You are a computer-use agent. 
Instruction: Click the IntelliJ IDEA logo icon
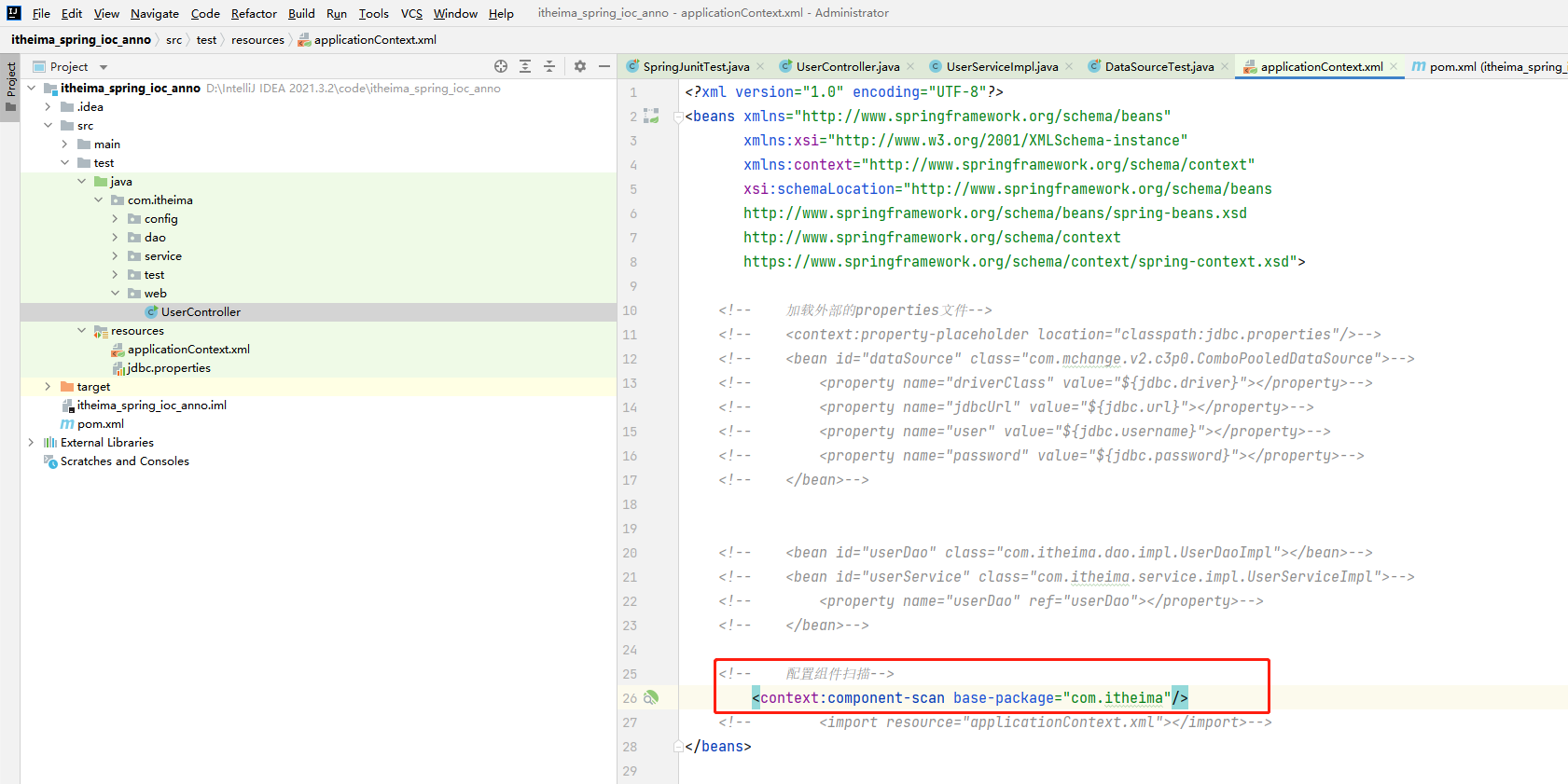13,13
